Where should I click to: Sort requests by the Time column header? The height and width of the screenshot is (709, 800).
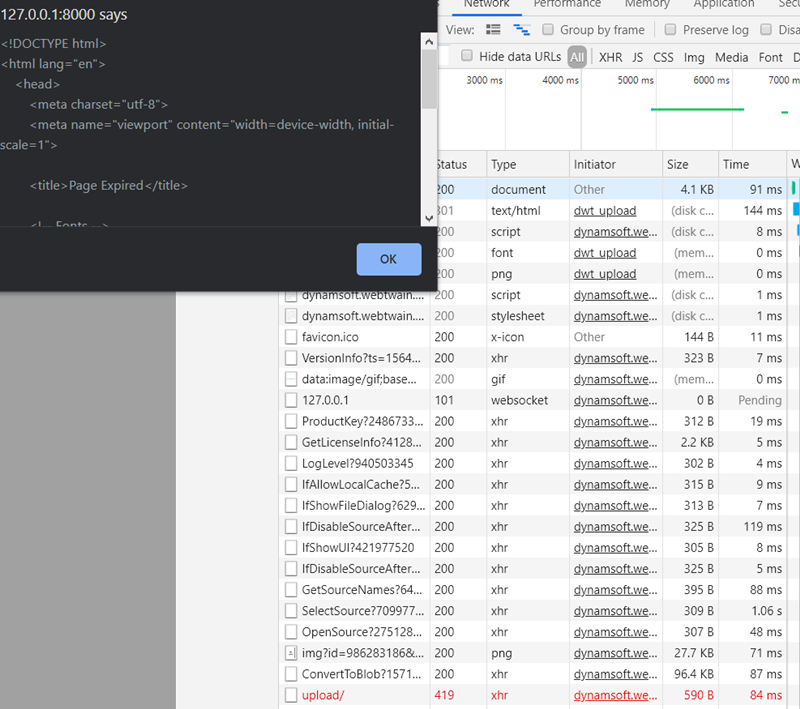pos(736,164)
